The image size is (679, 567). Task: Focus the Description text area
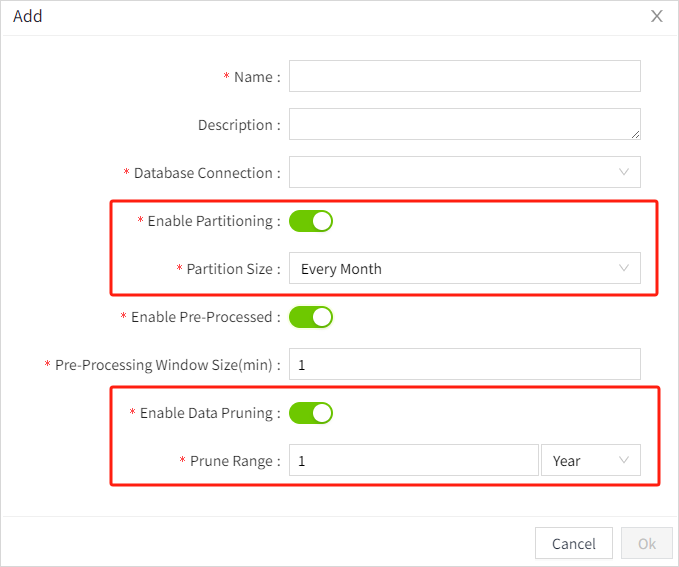pos(464,124)
